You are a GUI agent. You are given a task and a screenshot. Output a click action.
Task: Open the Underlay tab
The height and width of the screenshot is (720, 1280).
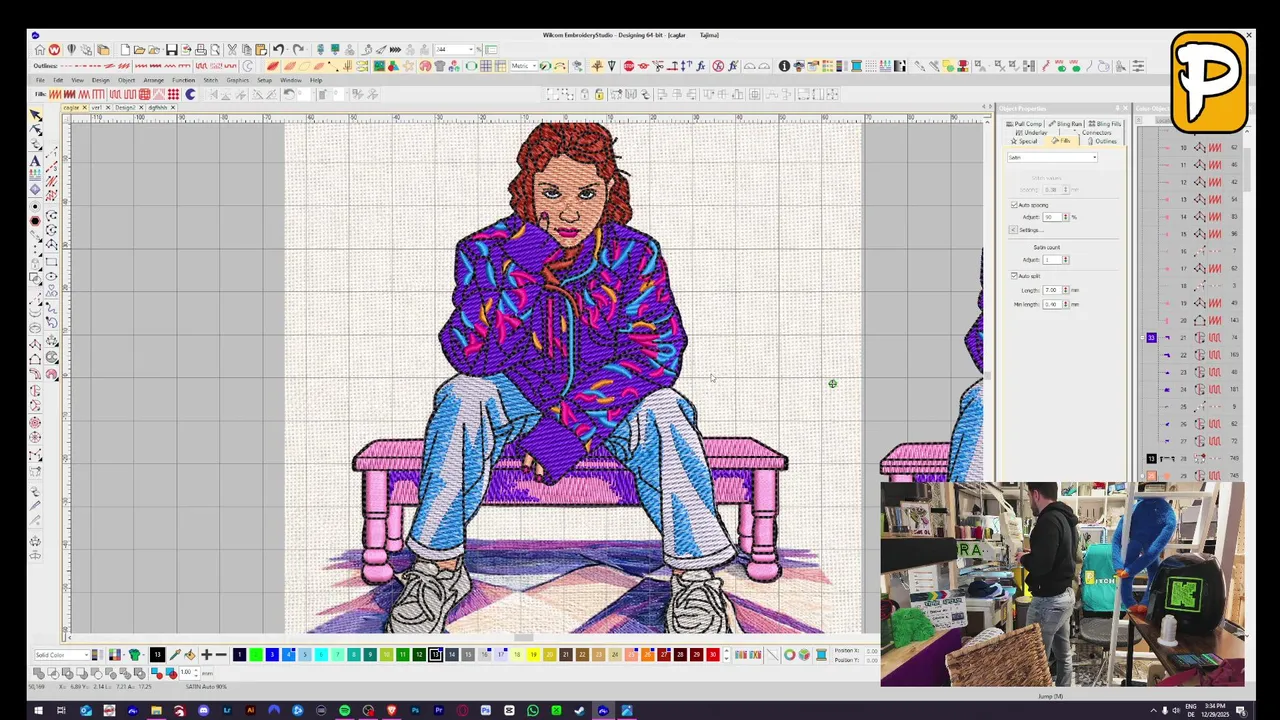coord(1032,132)
